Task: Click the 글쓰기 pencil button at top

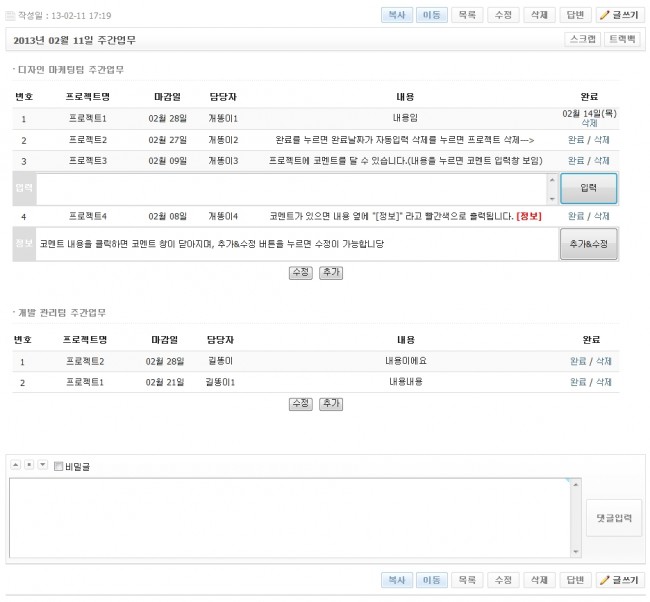Action: point(618,15)
